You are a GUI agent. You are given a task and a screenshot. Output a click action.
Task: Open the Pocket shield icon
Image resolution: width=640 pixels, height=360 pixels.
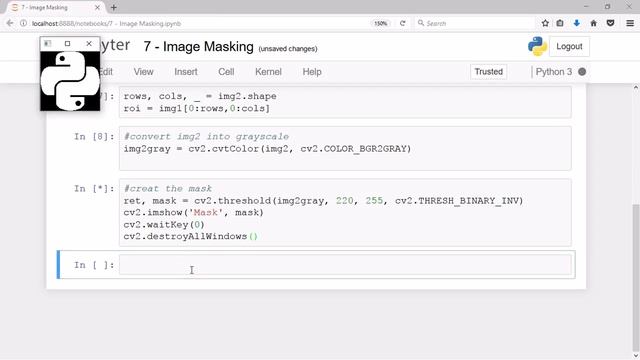[610, 23]
